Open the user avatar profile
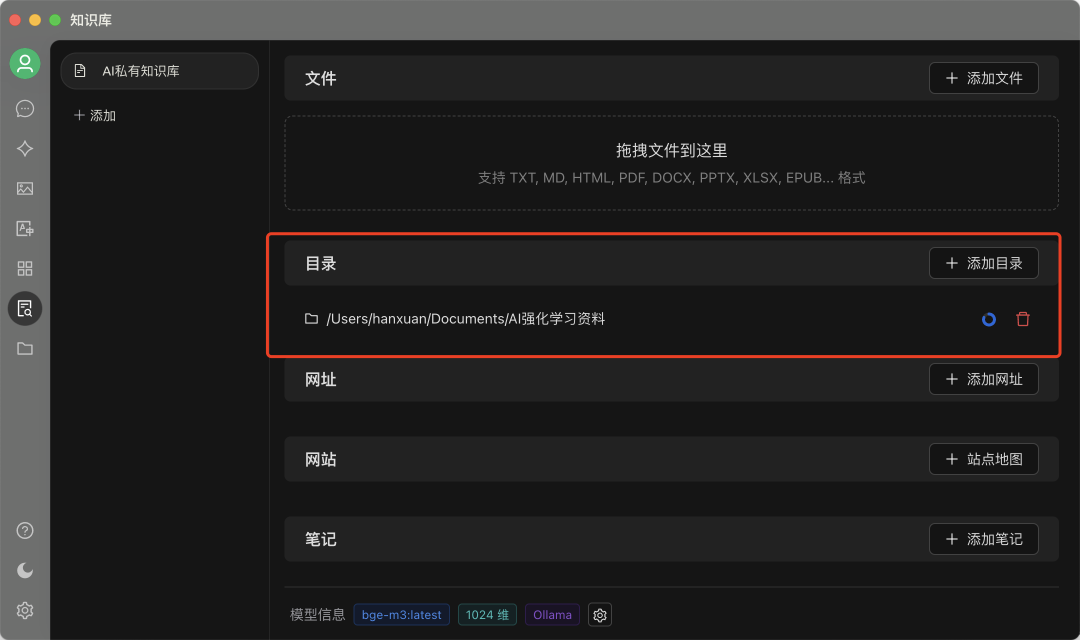 pyautogui.click(x=25, y=64)
